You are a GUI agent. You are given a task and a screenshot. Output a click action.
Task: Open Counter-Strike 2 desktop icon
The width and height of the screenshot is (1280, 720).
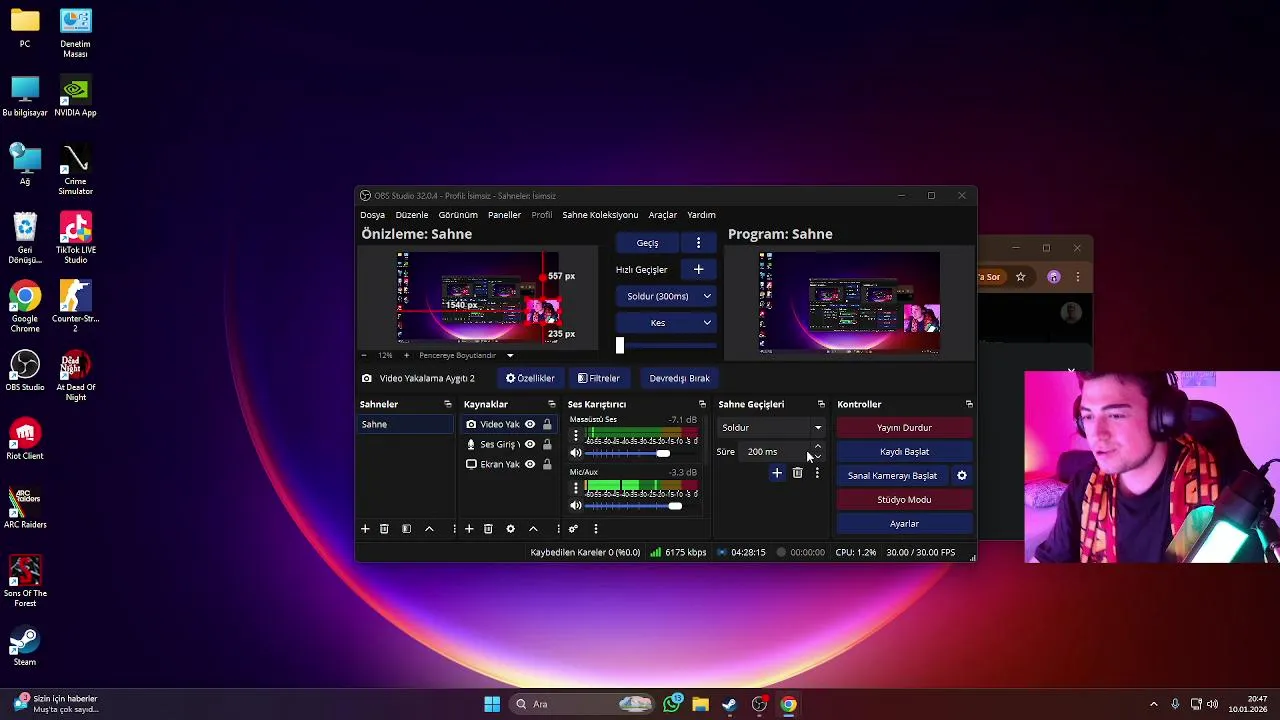click(75, 307)
